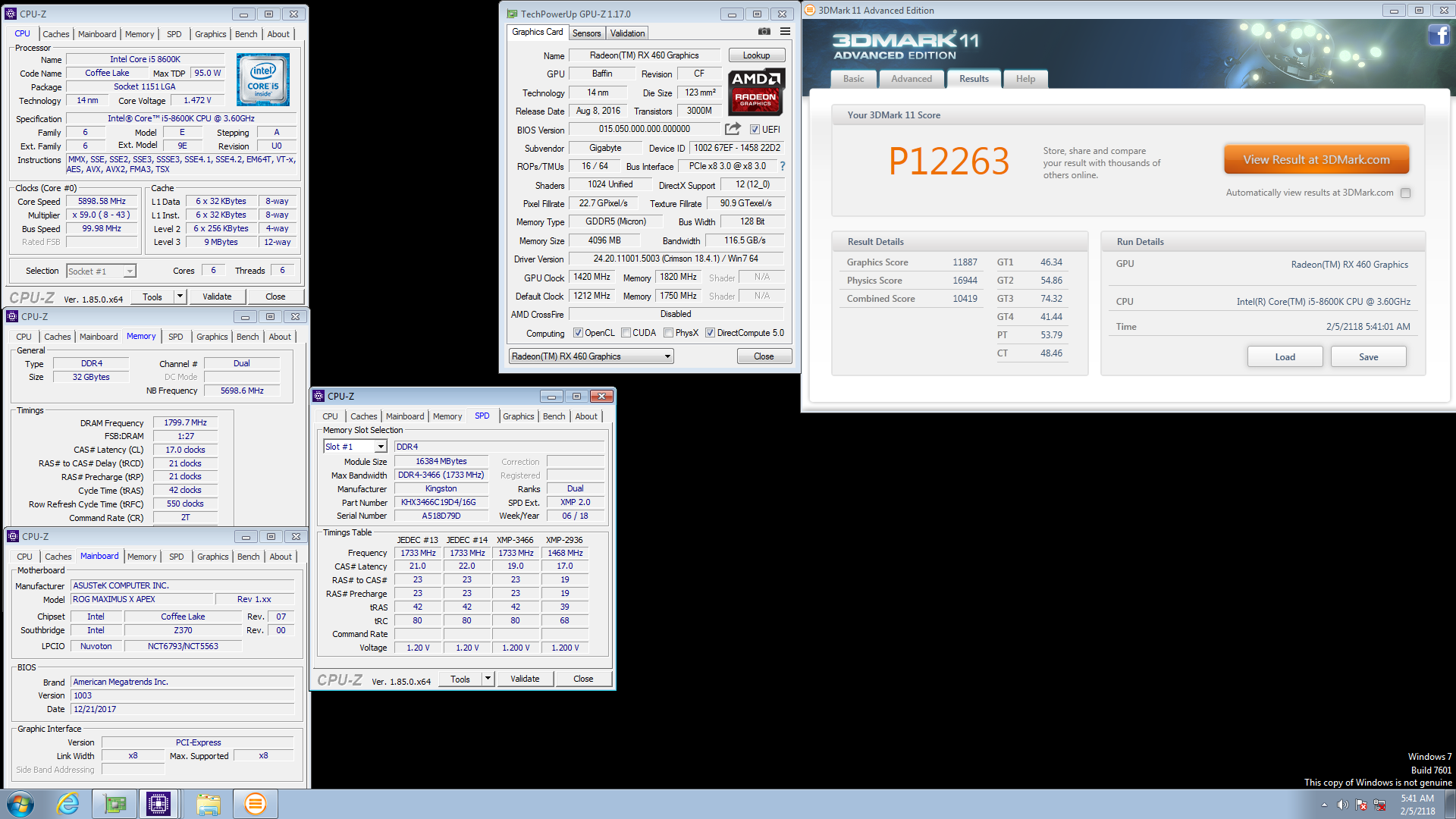Switch to the Sensors tab in GPU-Z

(x=586, y=33)
